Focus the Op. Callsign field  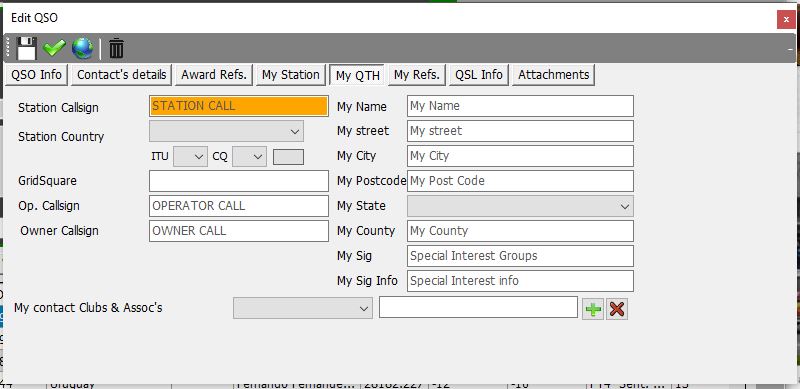239,206
